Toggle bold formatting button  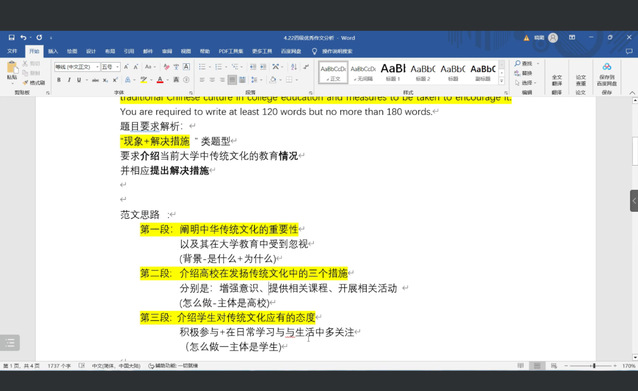59,80
